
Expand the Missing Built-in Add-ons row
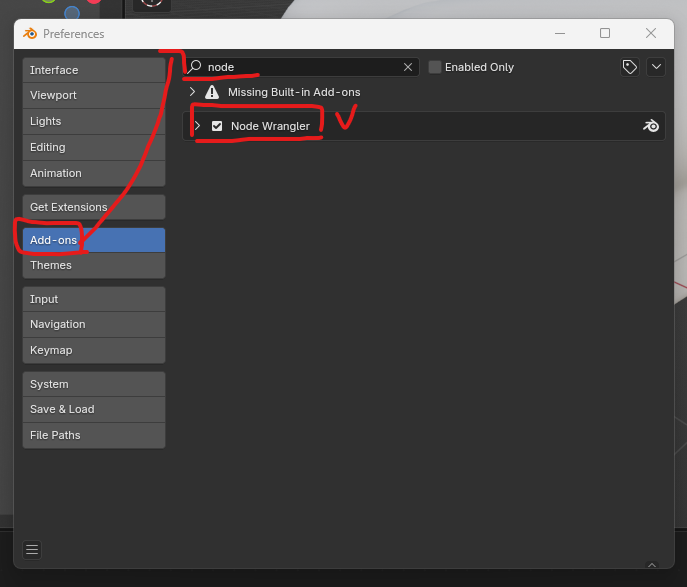click(x=192, y=92)
